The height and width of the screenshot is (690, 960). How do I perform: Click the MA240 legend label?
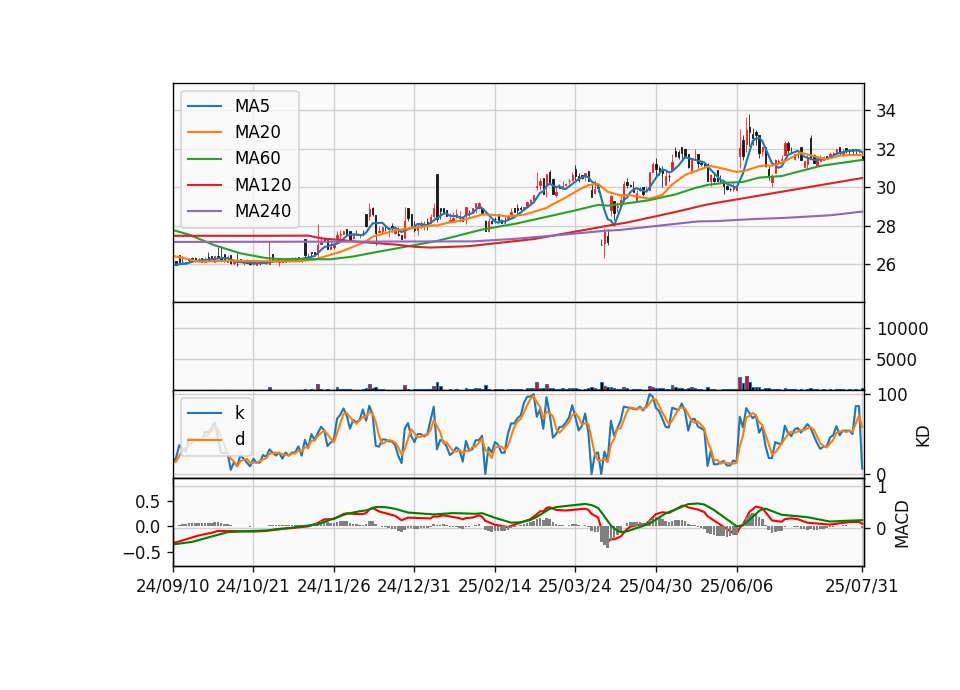263,211
